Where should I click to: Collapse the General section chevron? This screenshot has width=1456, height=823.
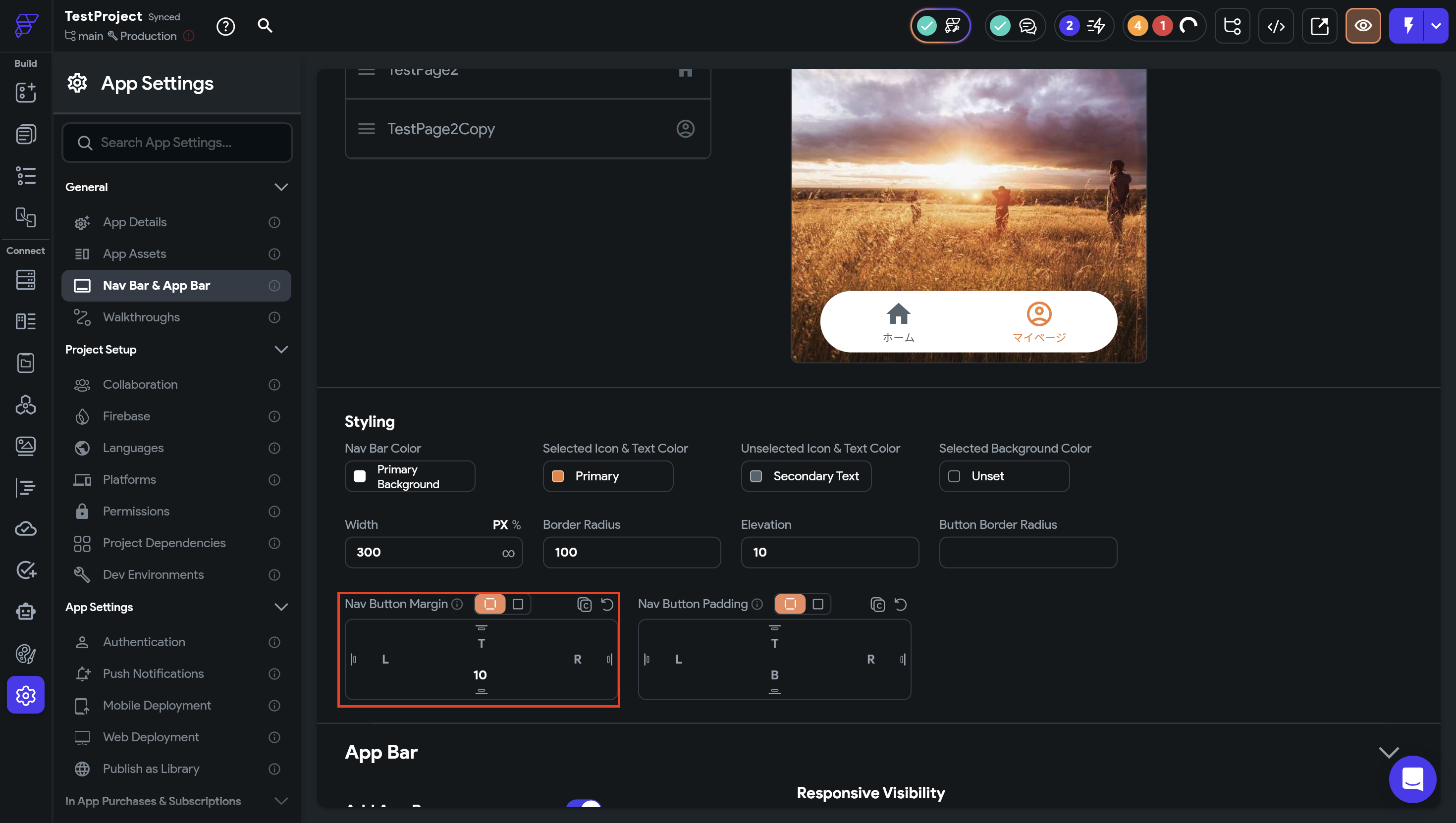coord(281,187)
